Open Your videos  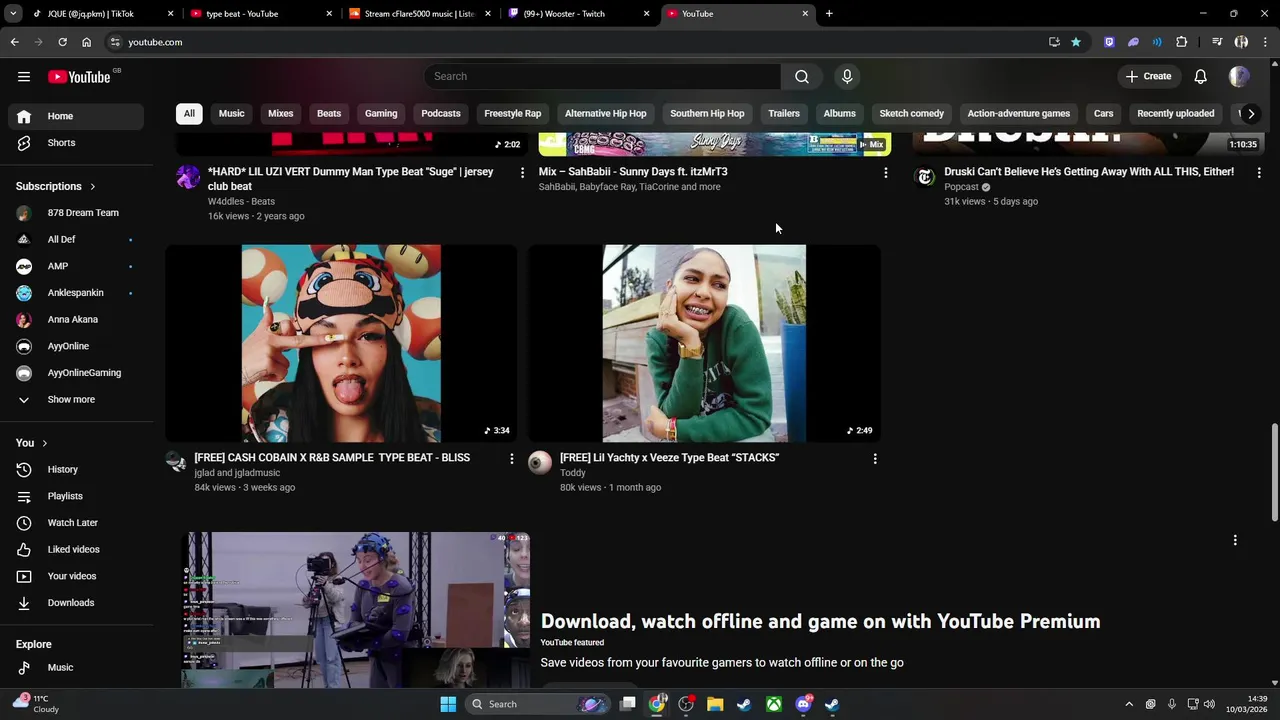76,576
